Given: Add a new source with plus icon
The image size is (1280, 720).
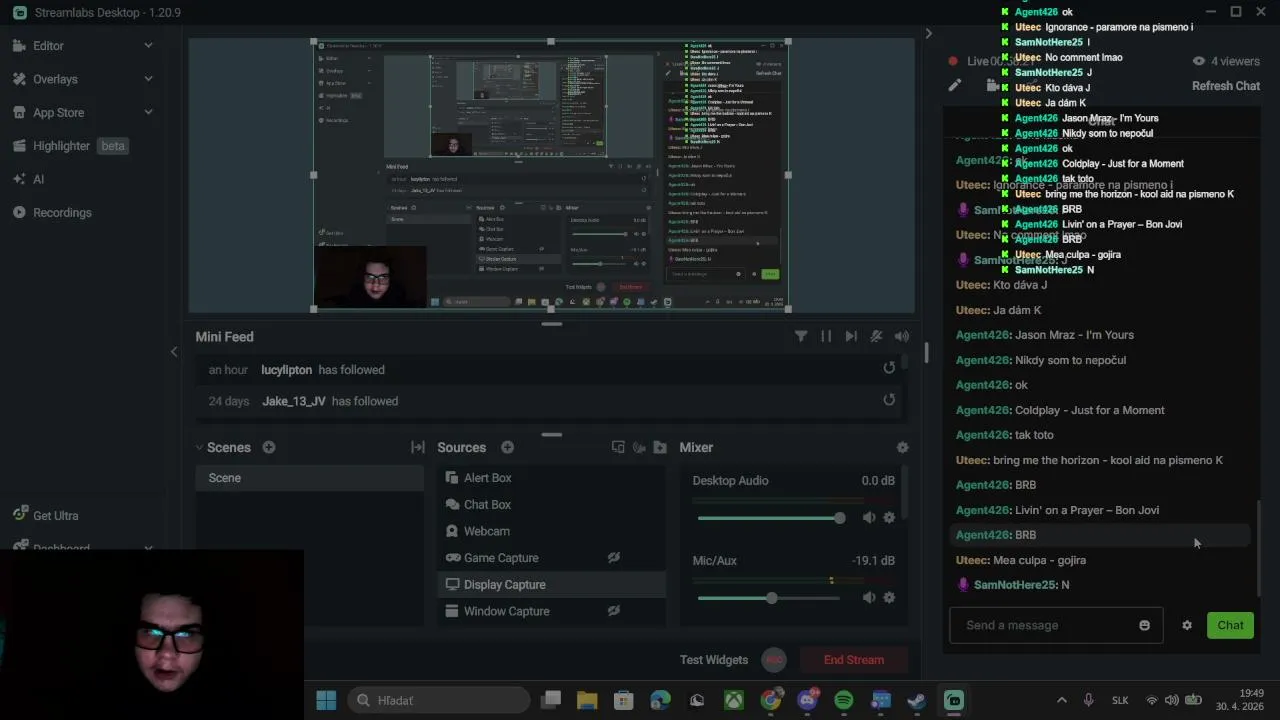Looking at the screenshot, I should [x=507, y=447].
